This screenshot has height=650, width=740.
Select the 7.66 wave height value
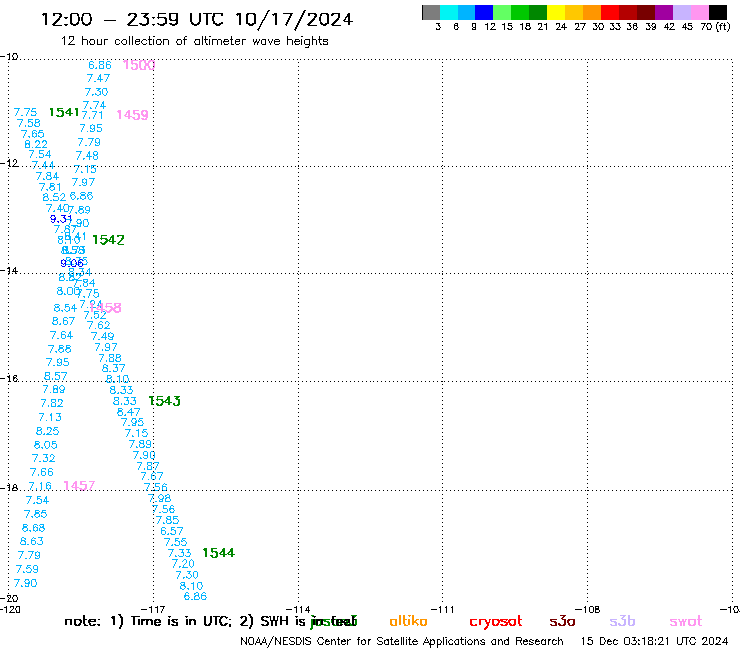tap(42, 473)
